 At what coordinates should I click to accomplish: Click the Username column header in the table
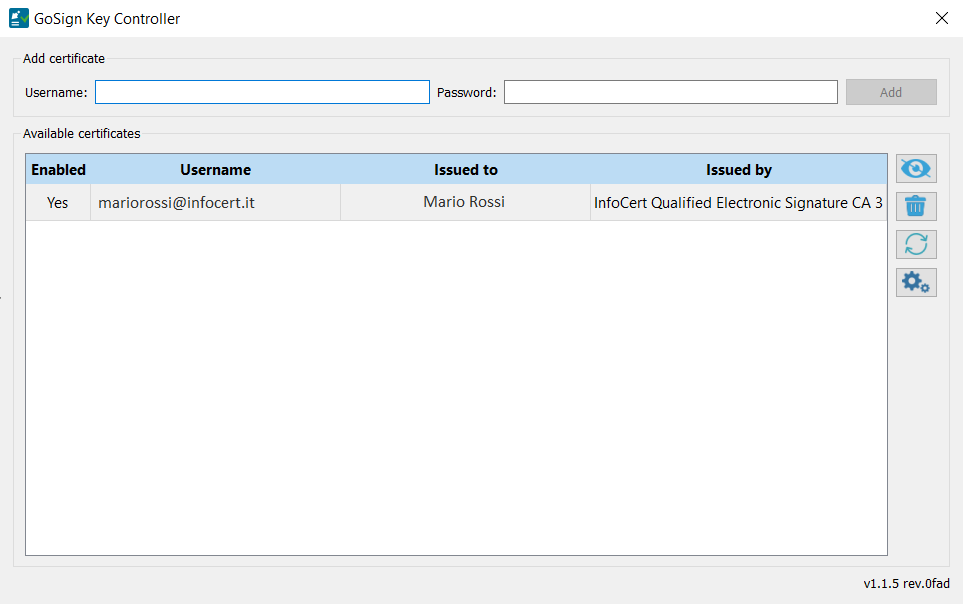(215, 170)
